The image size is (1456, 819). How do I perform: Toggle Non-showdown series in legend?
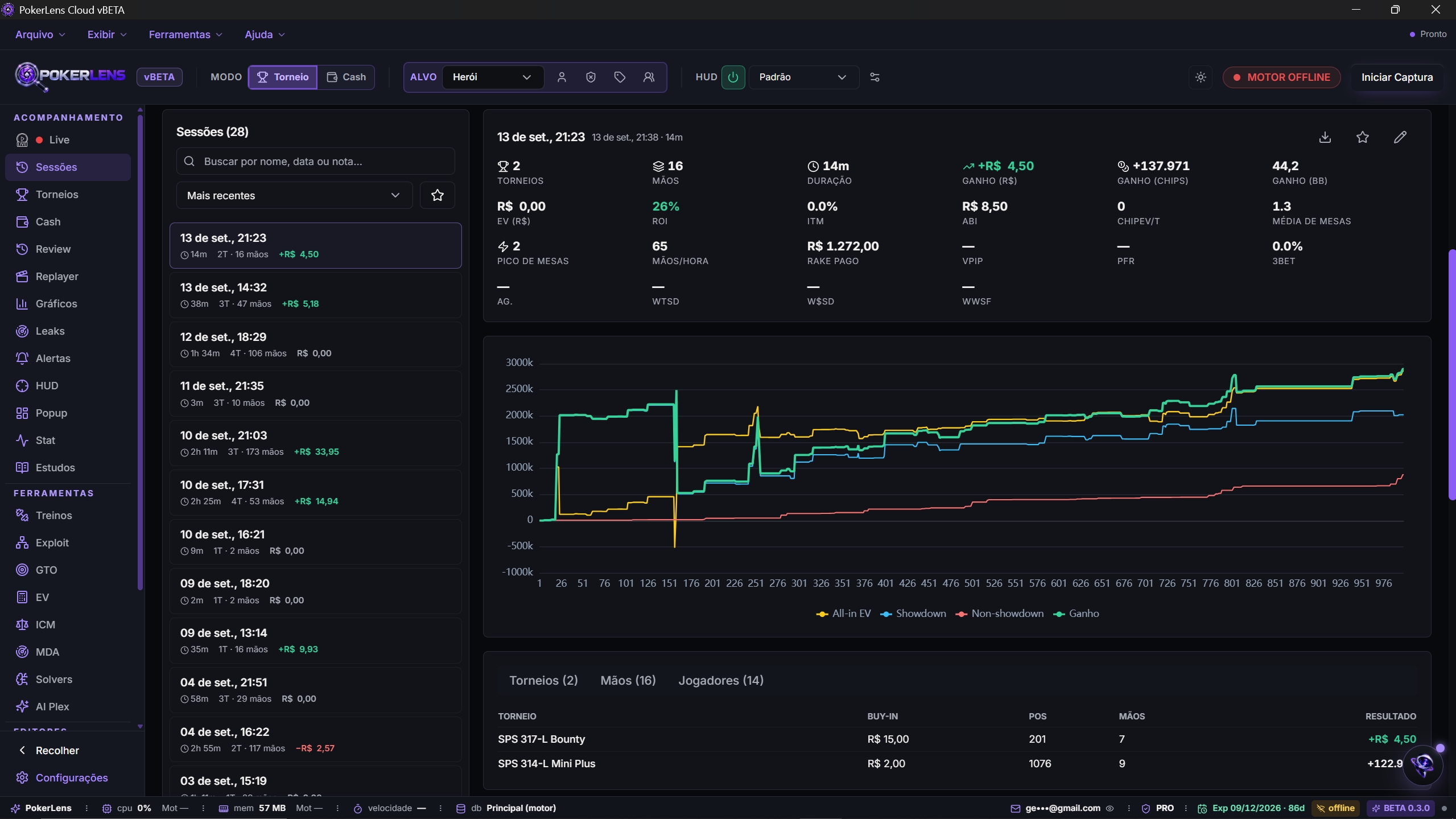coord(1000,614)
